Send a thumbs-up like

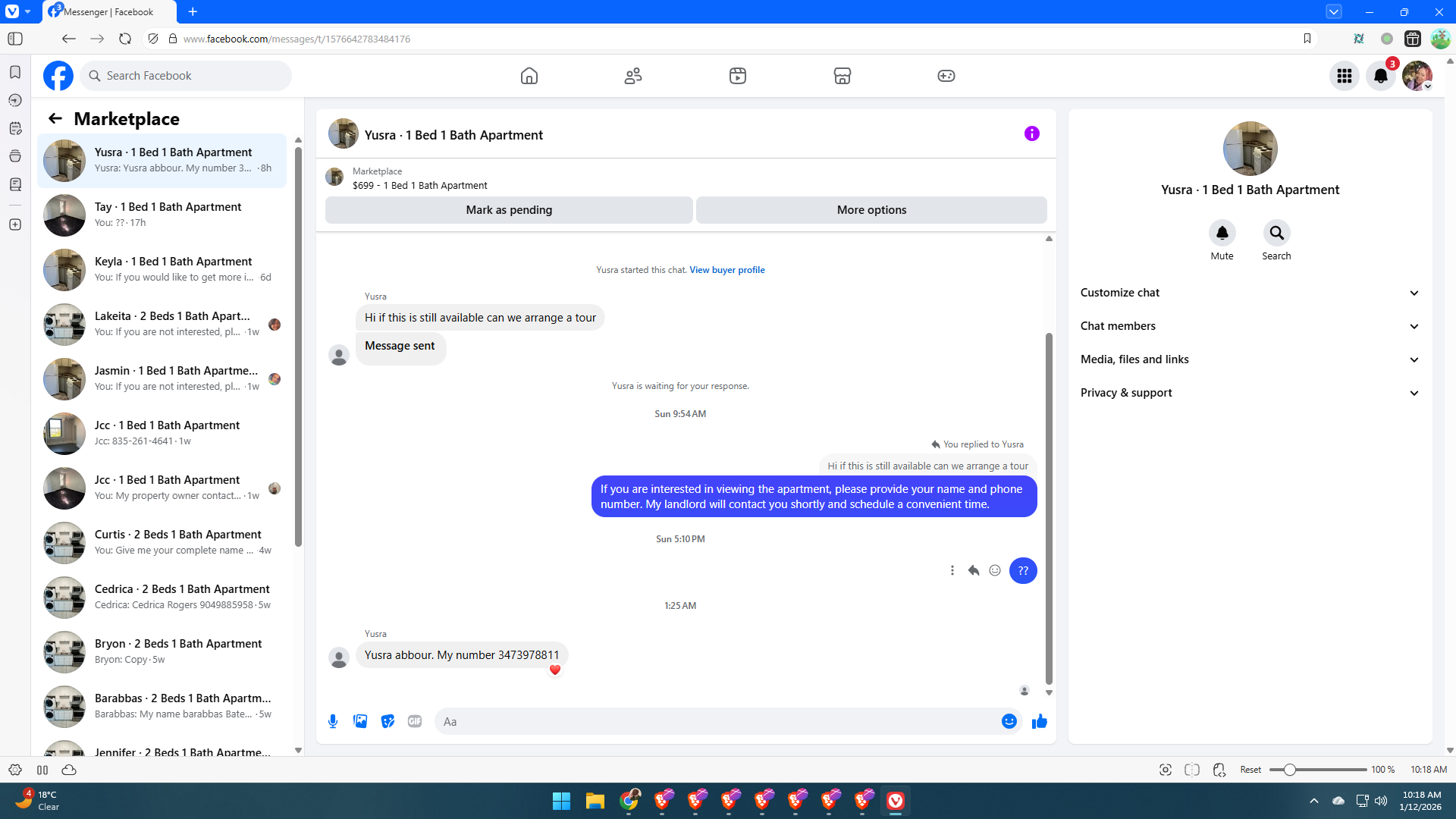pos(1039,721)
